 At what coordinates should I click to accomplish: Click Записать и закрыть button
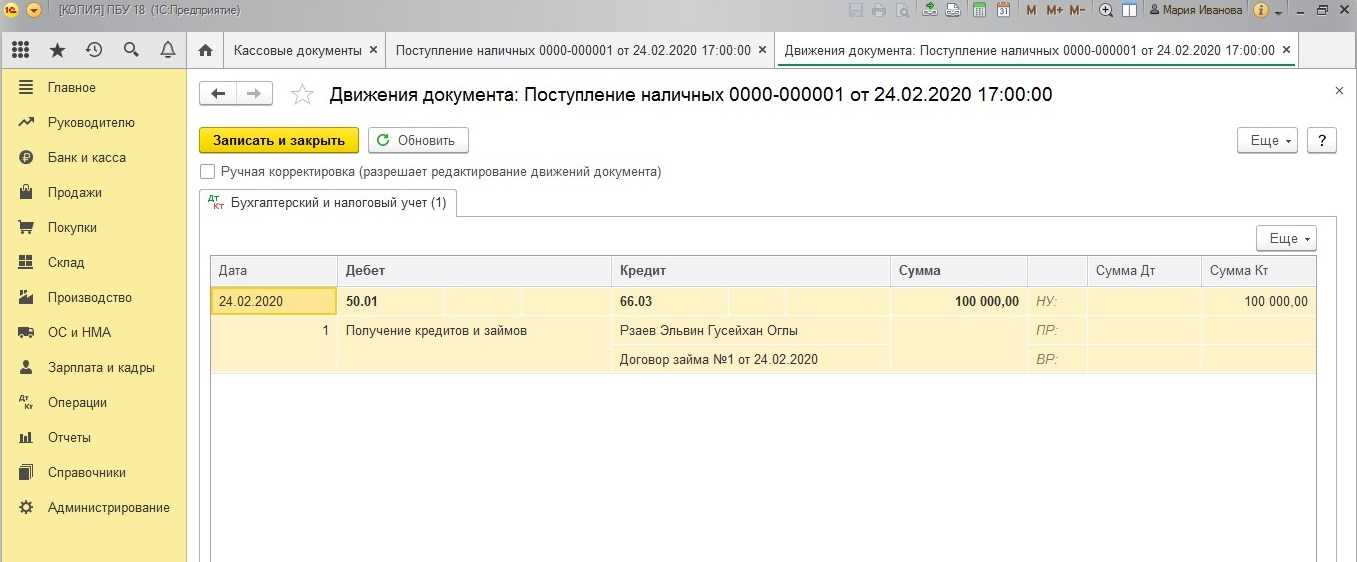(x=279, y=140)
